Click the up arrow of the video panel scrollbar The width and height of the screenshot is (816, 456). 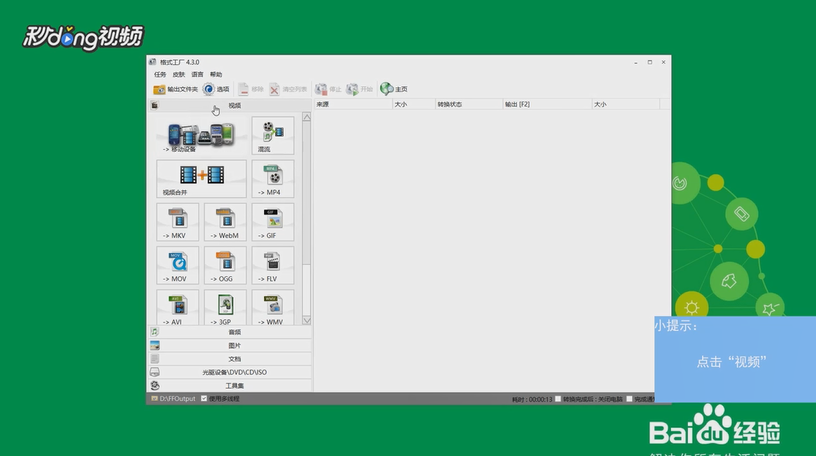pyautogui.click(x=307, y=117)
